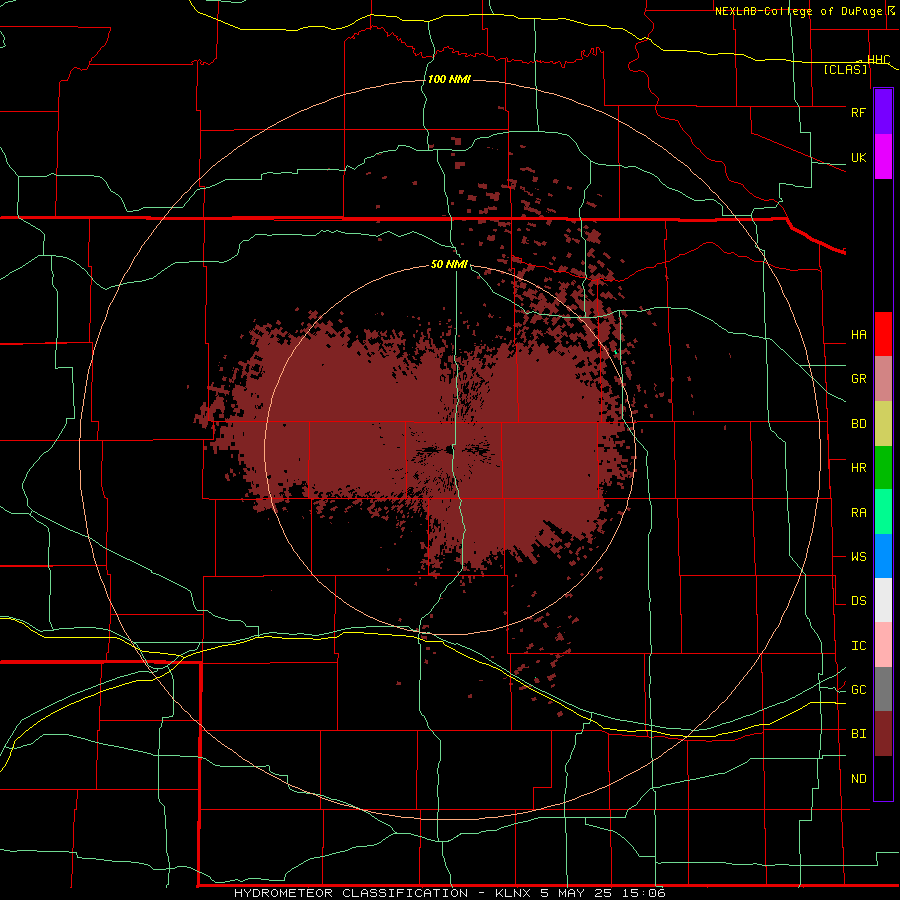Click the RF legend label

click(858, 112)
